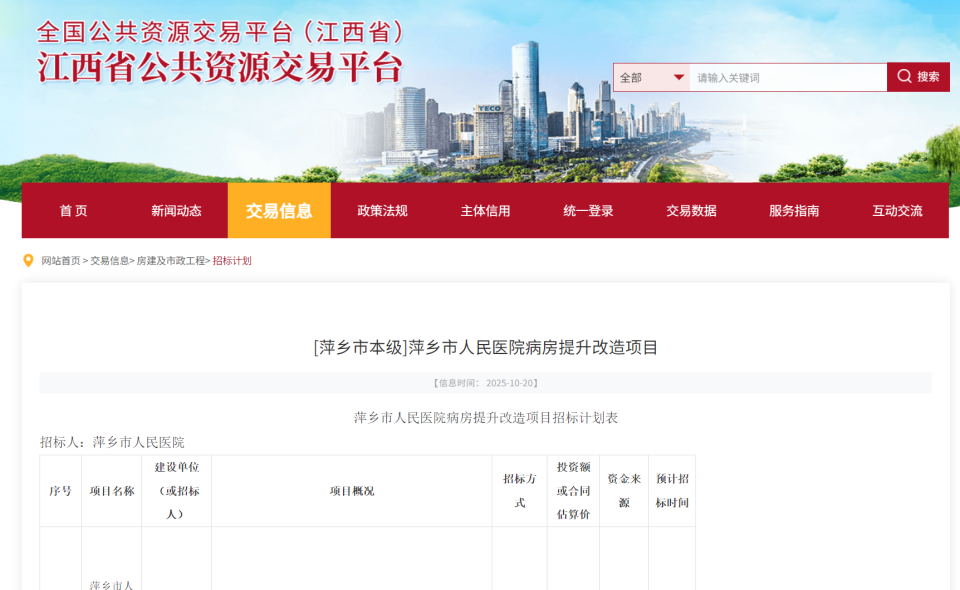Screen dimensions: 960x590
Task: Select the highlighted 交易信息 tab
Action: [279, 210]
